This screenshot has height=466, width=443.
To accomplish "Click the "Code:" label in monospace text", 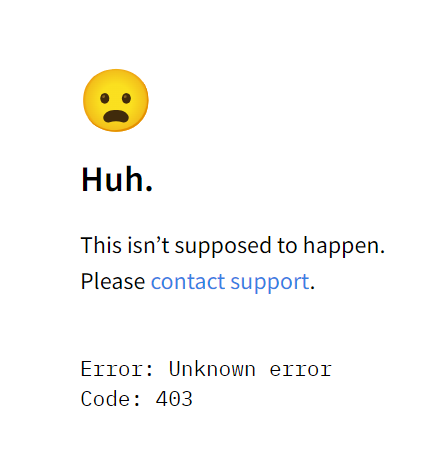I will coord(111,399).
